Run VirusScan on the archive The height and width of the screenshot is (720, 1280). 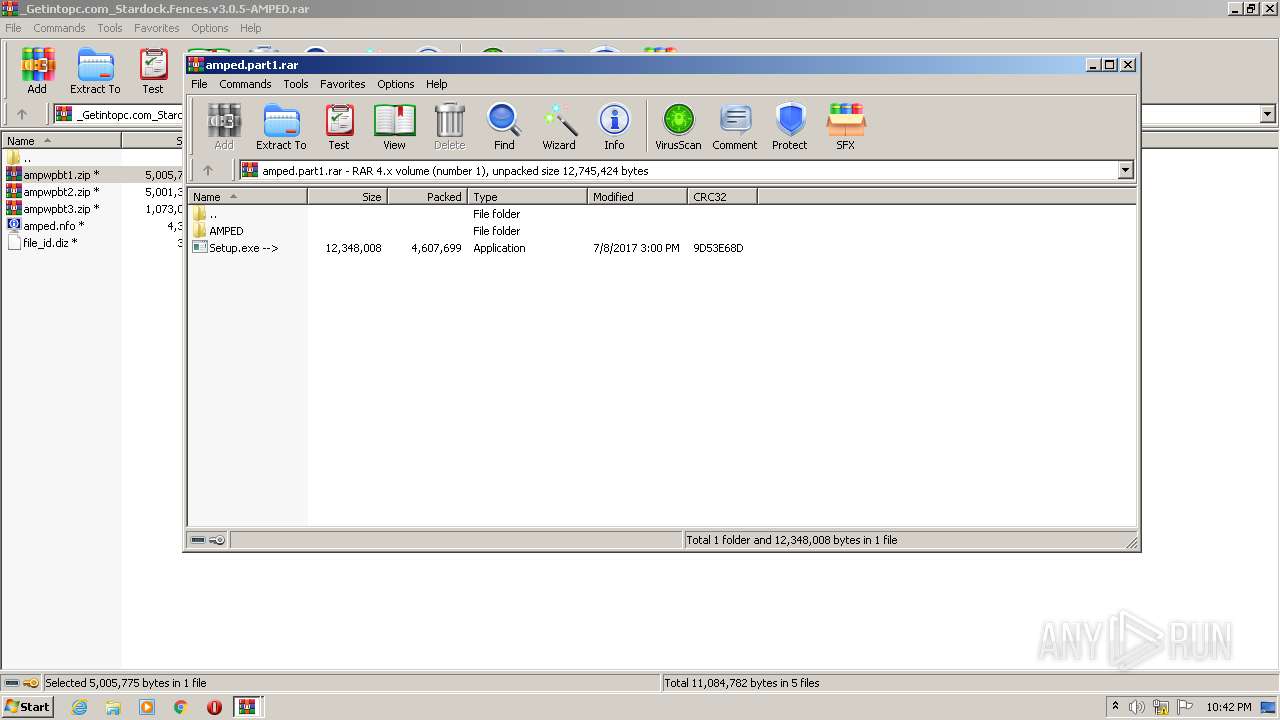[678, 126]
